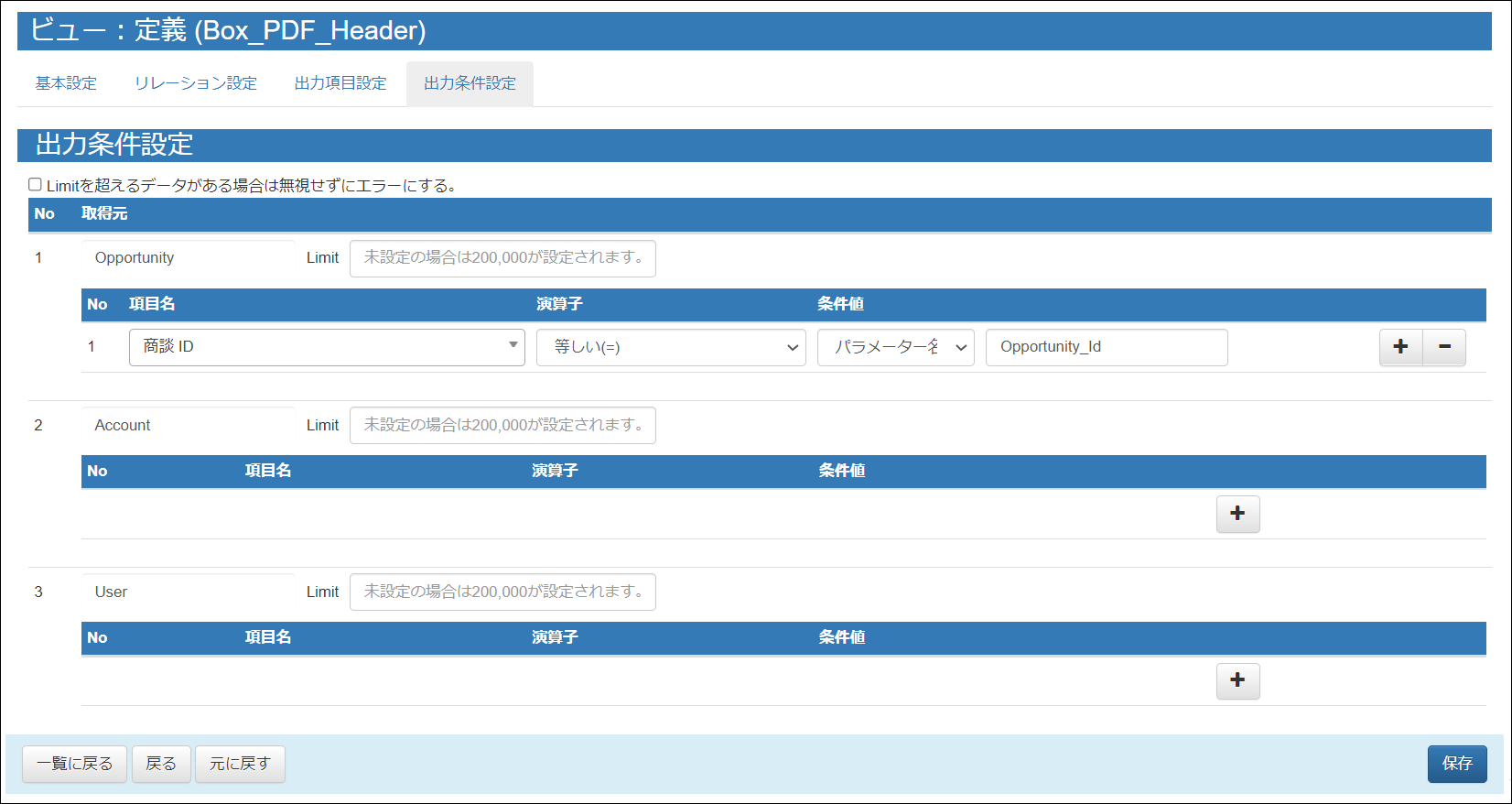Click the User Limit input field
1512x804 pixels.
(502, 592)
